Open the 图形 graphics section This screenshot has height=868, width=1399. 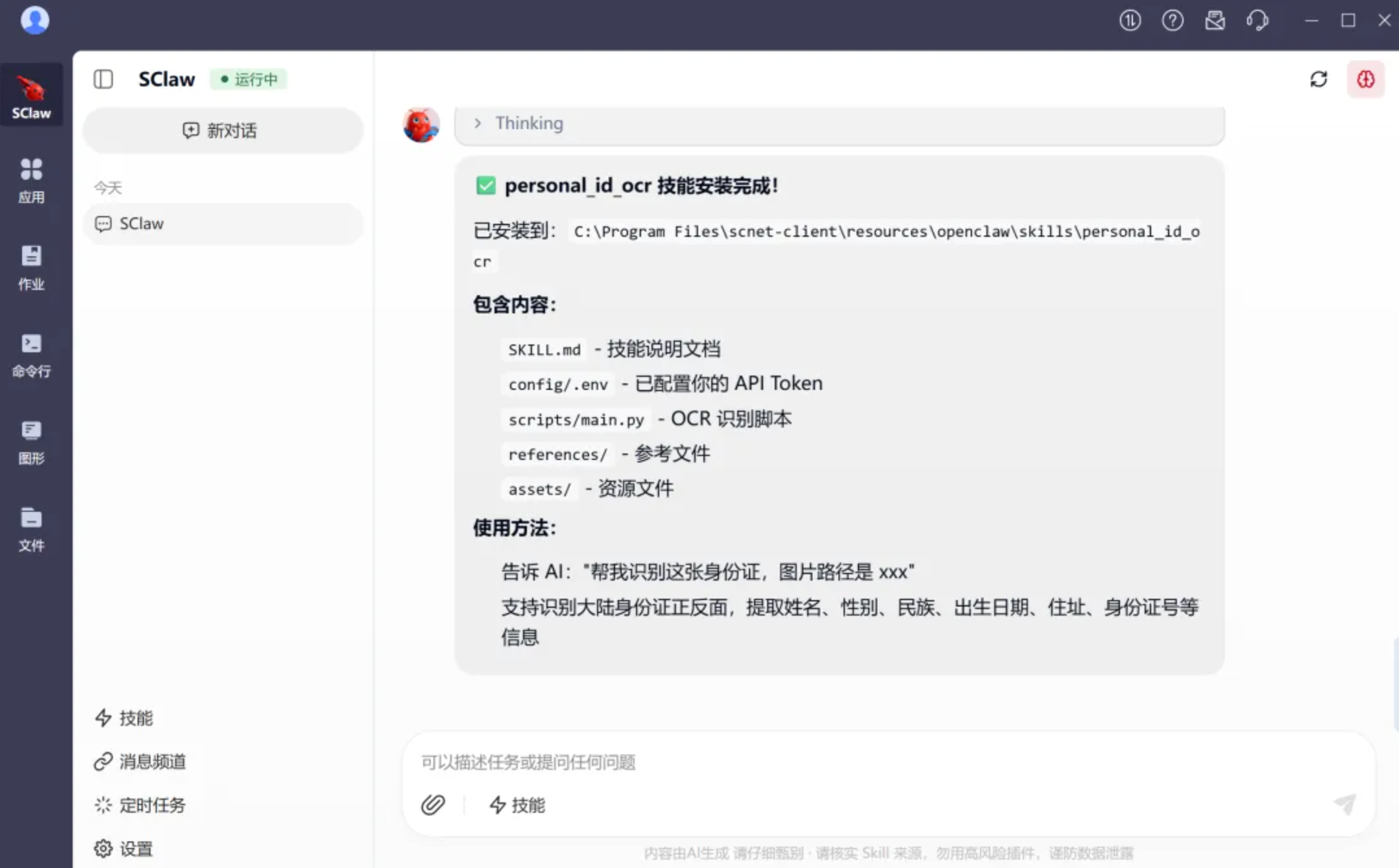[31, 442]
